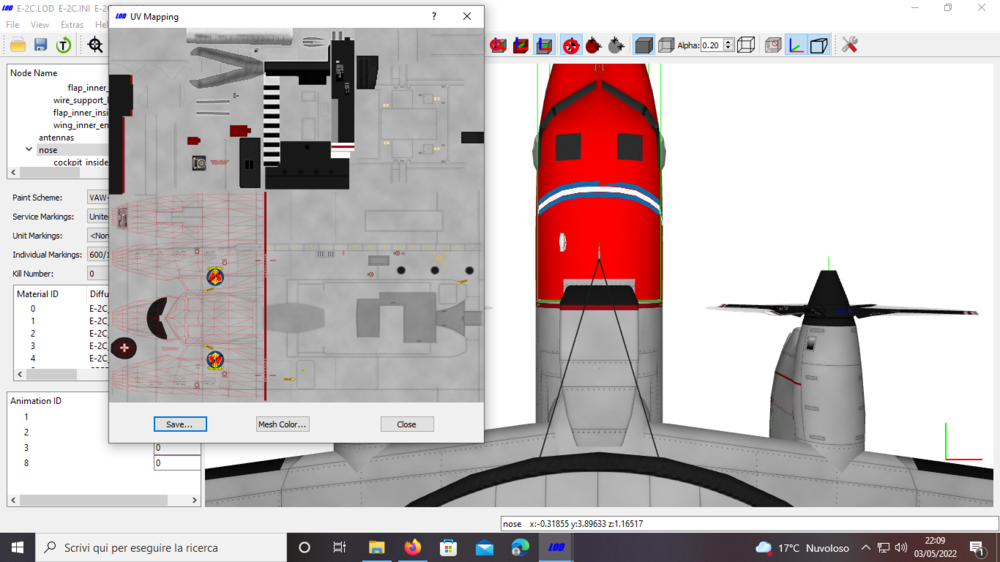Close the UV Mapping dialog with X
Image resolution: width=1000 pixels, height=562 pixels.
point(467,17)
